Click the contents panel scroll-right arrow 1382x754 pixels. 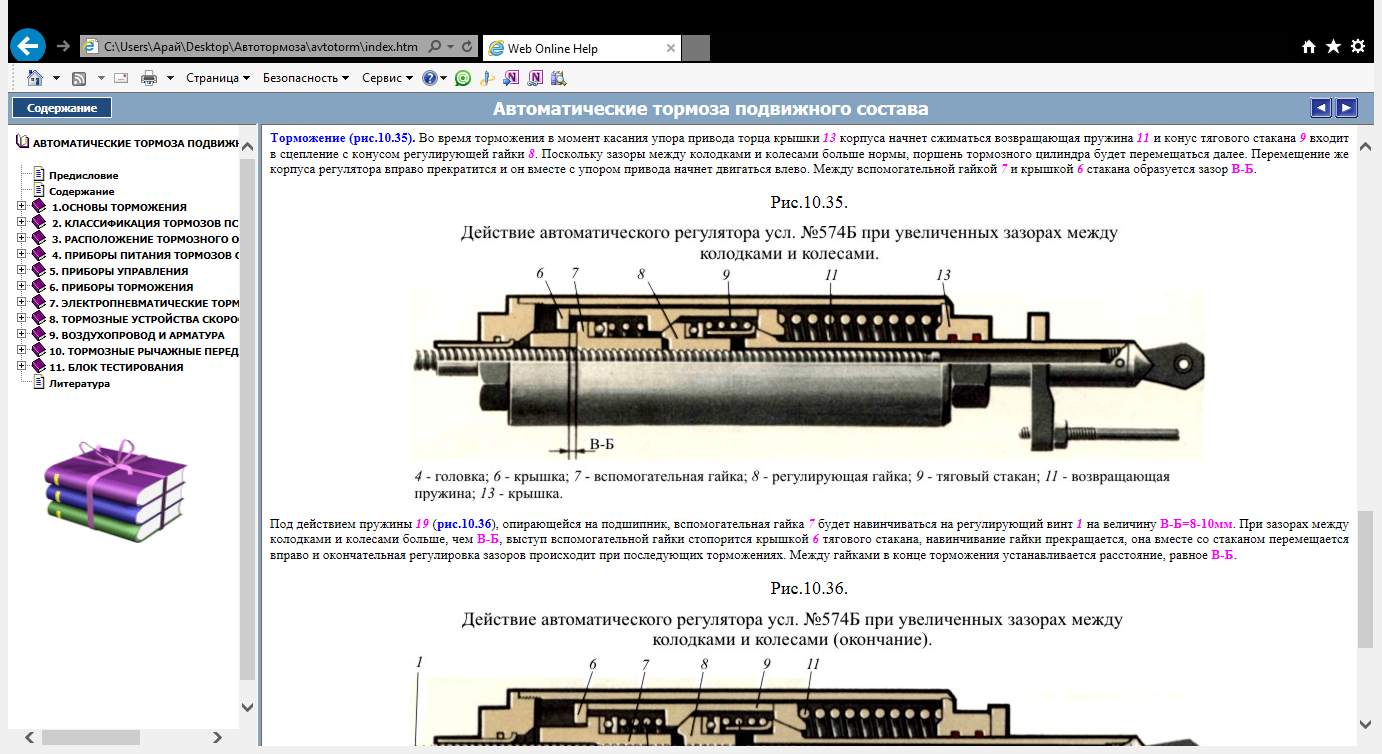[218, 737]
